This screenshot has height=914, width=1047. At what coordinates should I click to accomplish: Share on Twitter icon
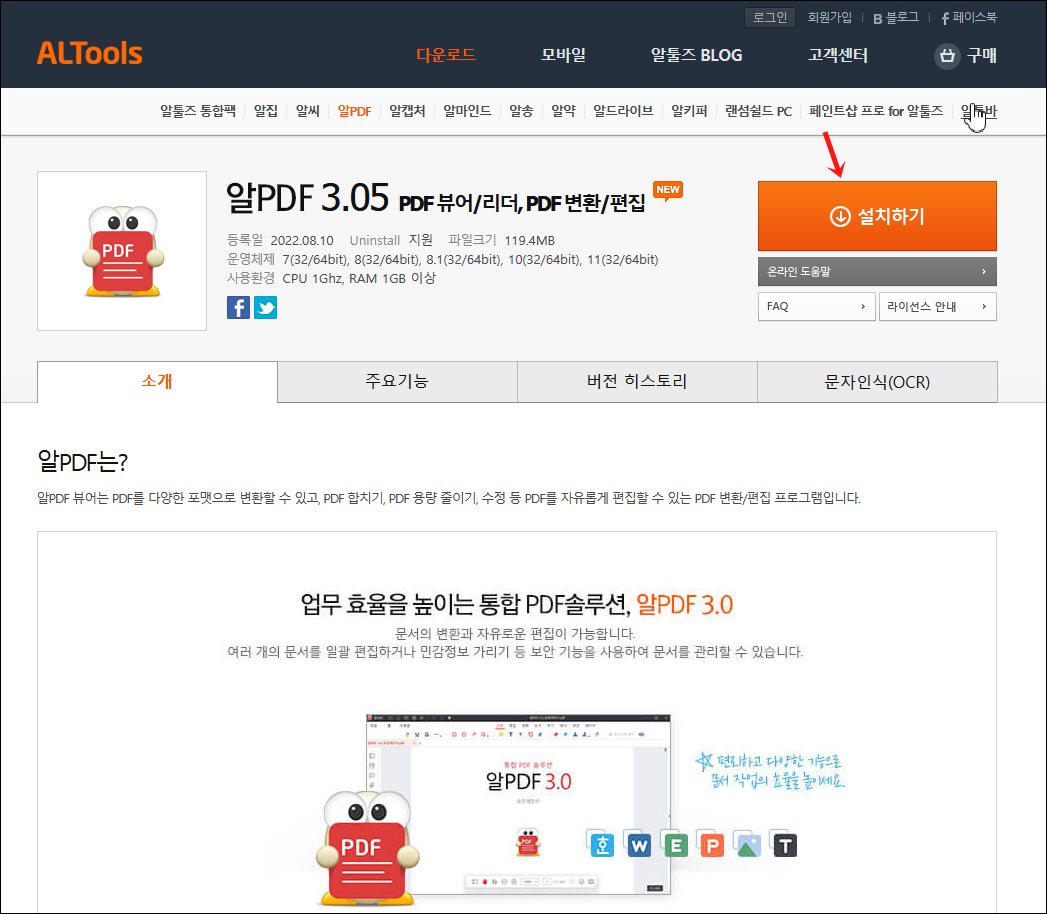coord(266,307)
